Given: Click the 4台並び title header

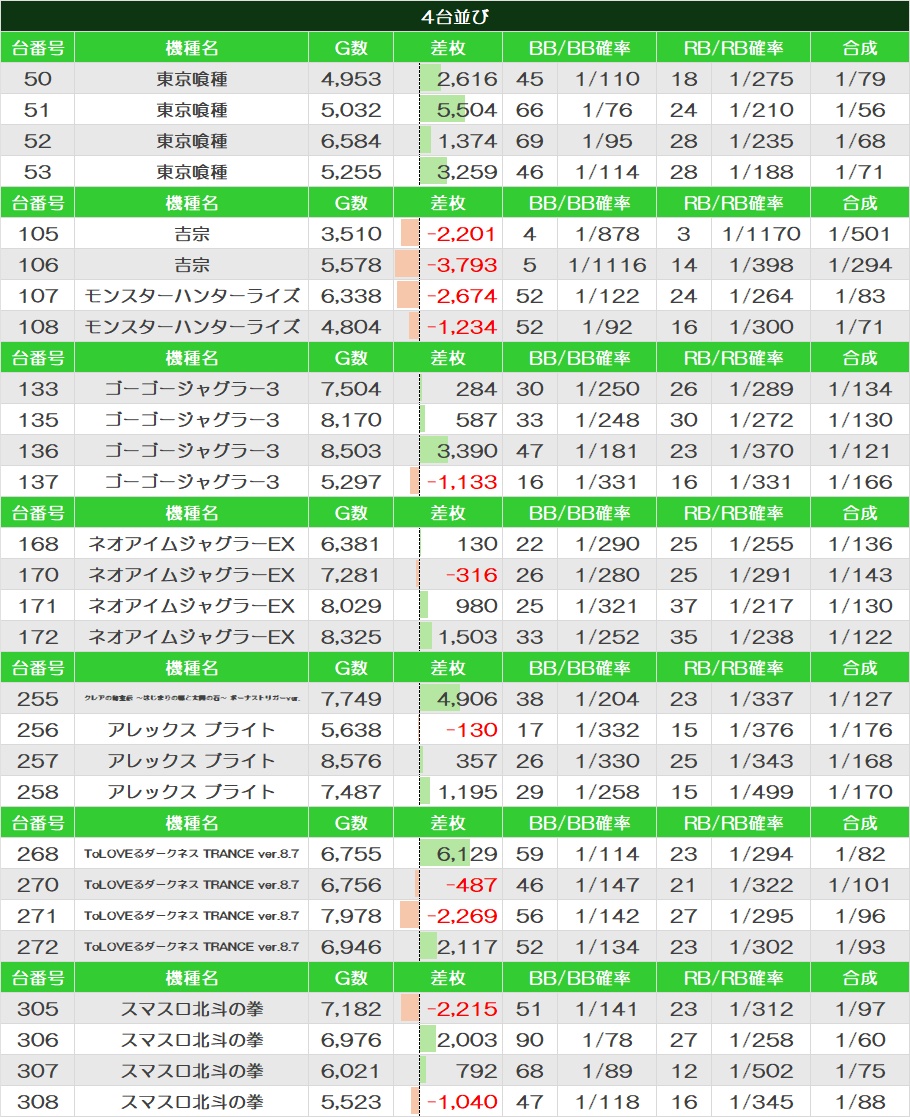Looking at the screenshot, I should coord(455,16).
